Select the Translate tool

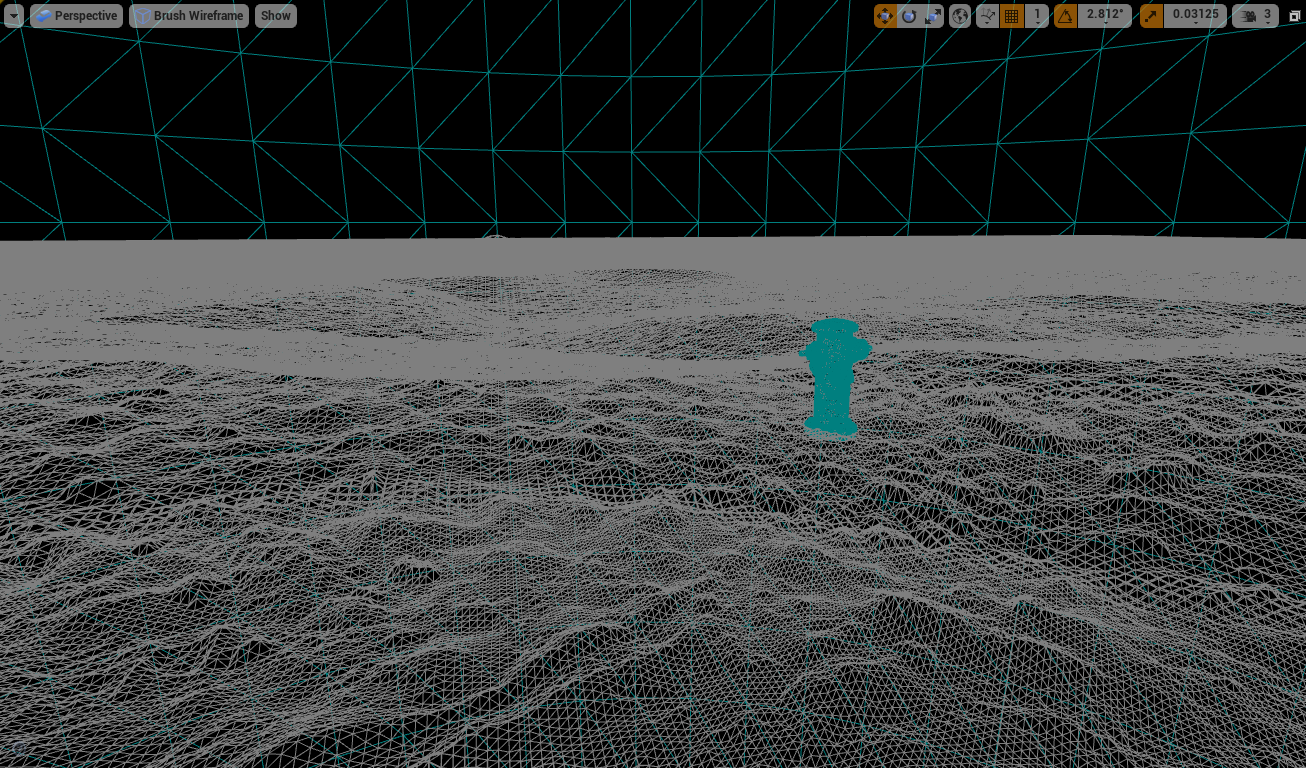[x=884, y=16]
